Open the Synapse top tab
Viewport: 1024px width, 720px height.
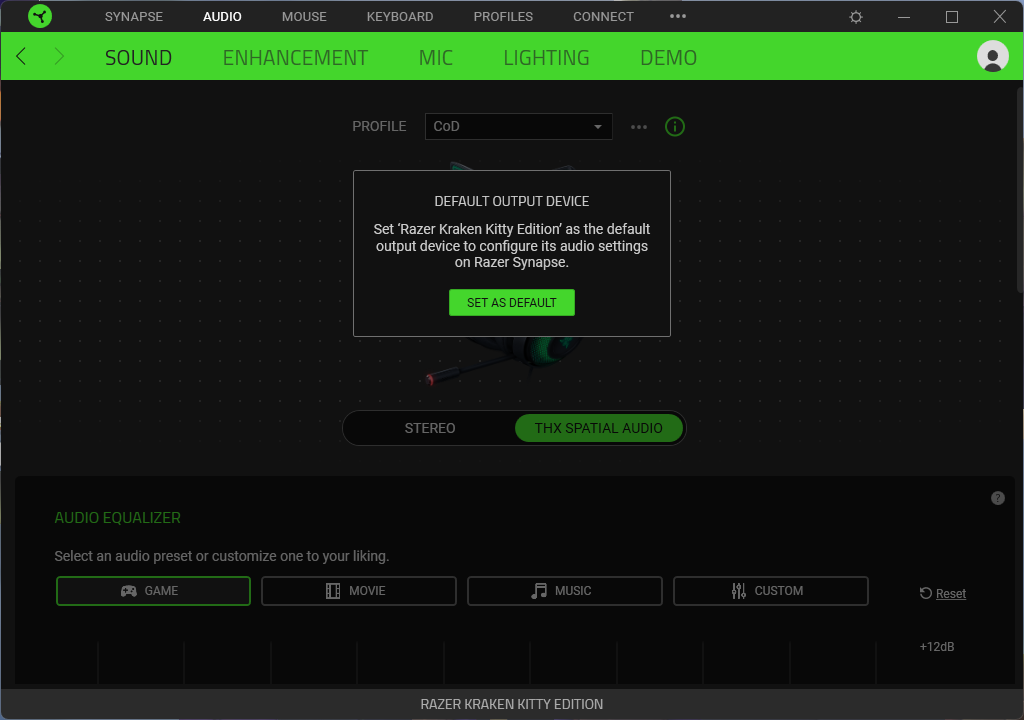tap(134, 16)
